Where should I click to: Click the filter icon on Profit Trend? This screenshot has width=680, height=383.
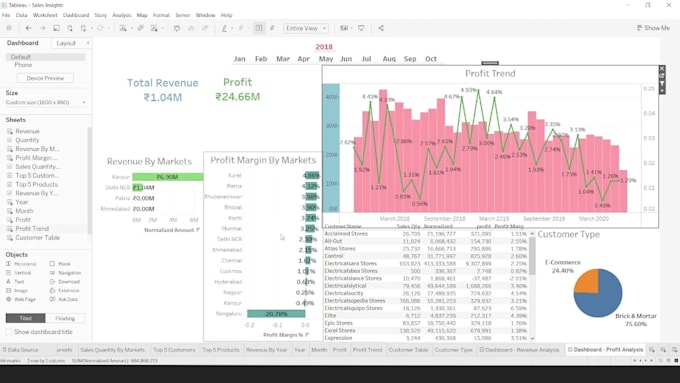click(662, 83)
